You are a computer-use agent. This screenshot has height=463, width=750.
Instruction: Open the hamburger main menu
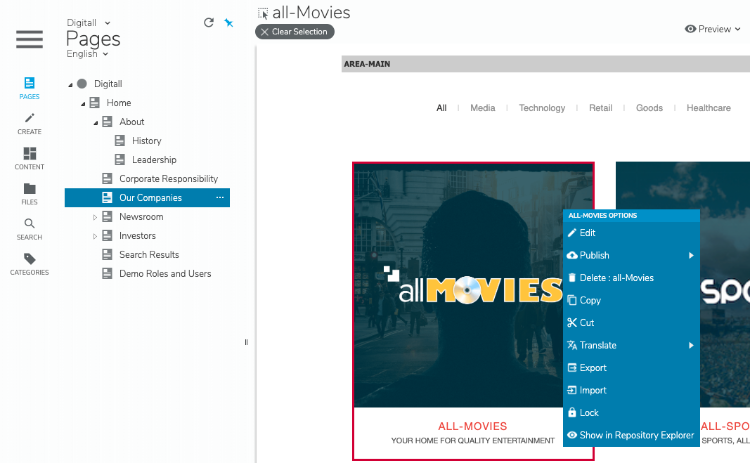[x=29, y=39]
